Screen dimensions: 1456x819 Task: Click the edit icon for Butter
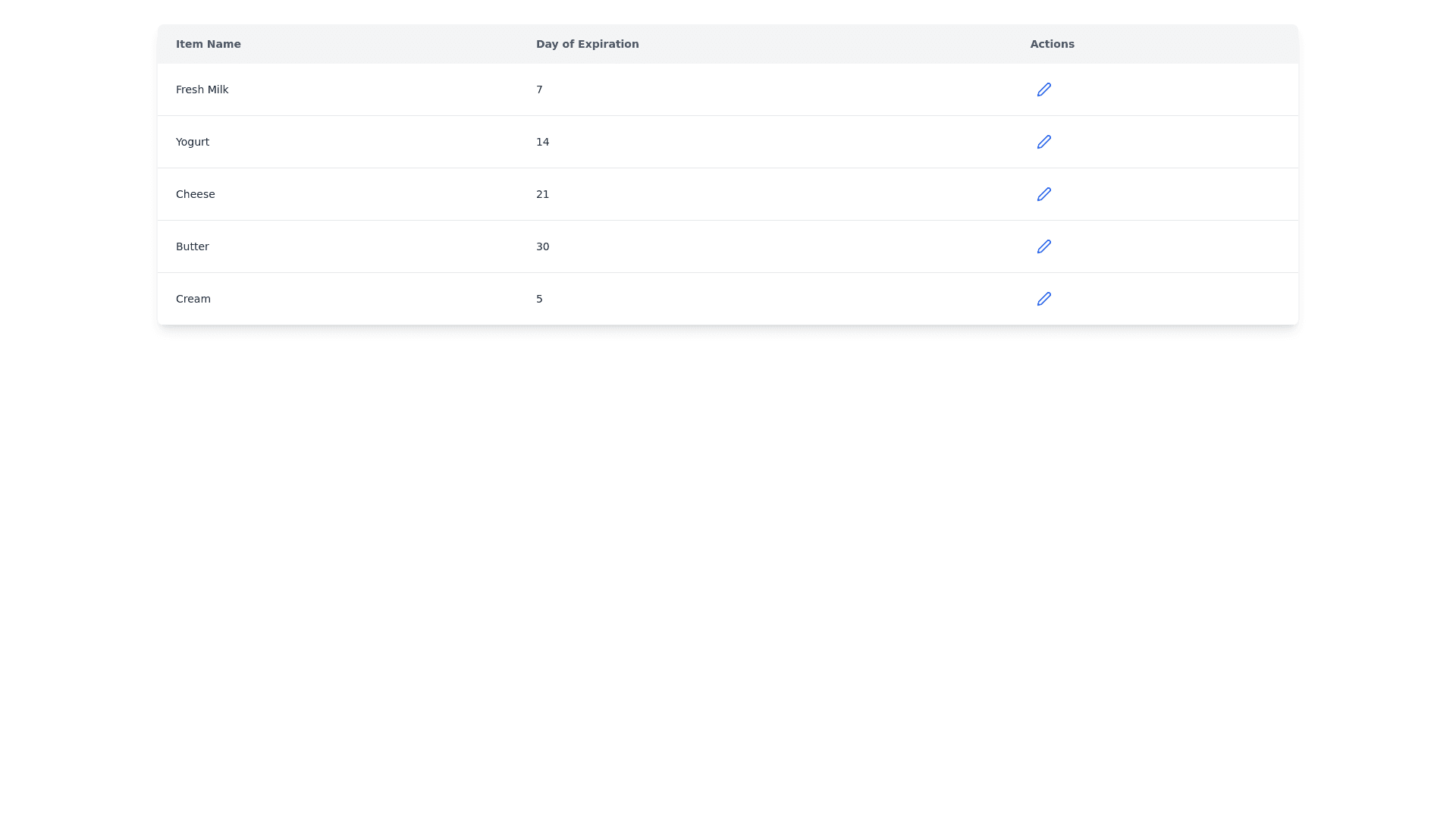pyautogui.click(x=1044, y=246)
